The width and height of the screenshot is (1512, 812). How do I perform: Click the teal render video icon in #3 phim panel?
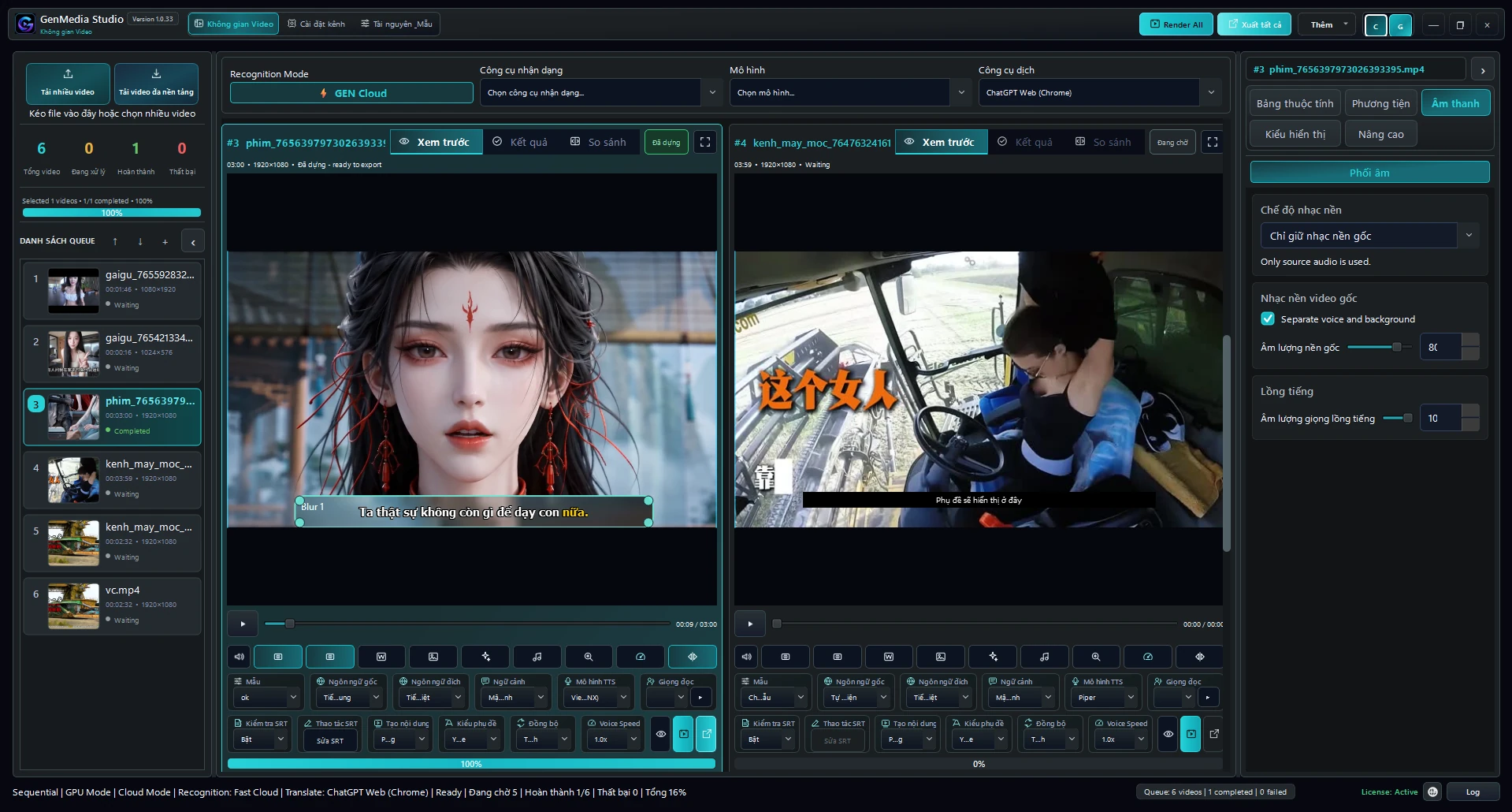tap(684, 734)
